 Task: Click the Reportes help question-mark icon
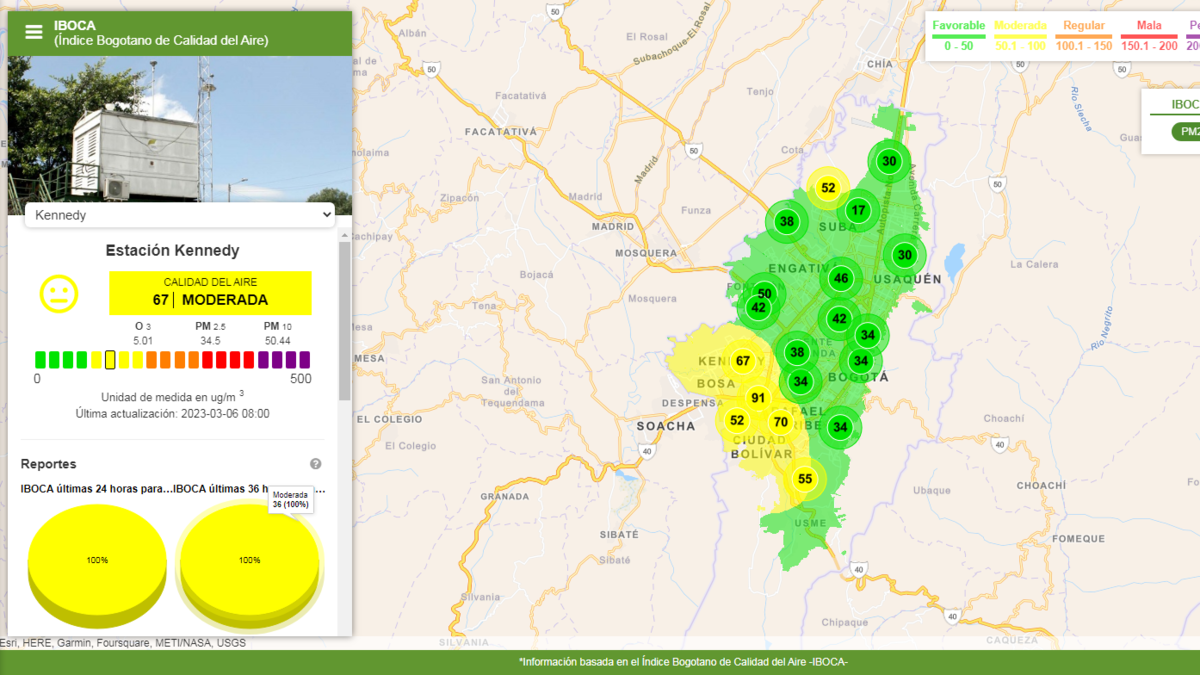316,464
